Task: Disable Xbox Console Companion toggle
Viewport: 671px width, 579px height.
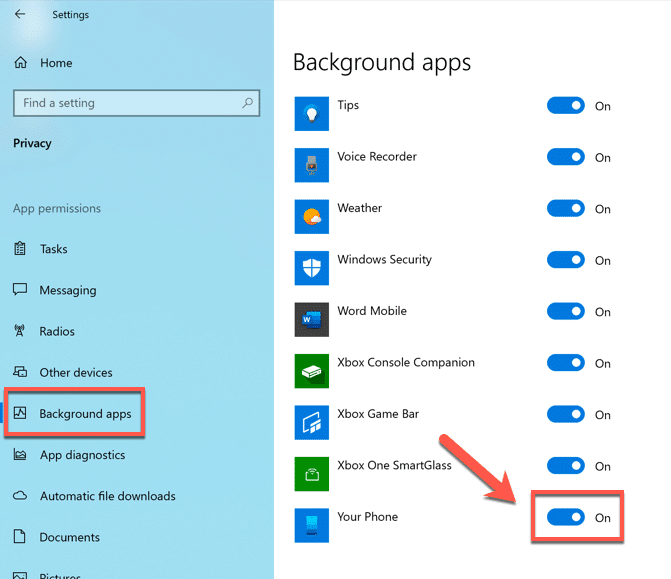Action: click(566, 362)
